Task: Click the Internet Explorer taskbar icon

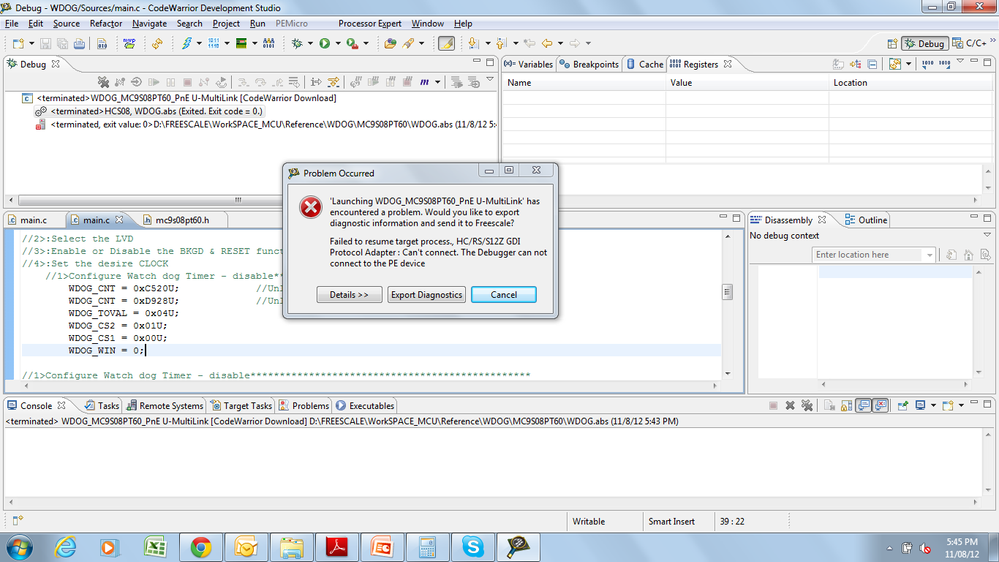Action: click(65, 547)
